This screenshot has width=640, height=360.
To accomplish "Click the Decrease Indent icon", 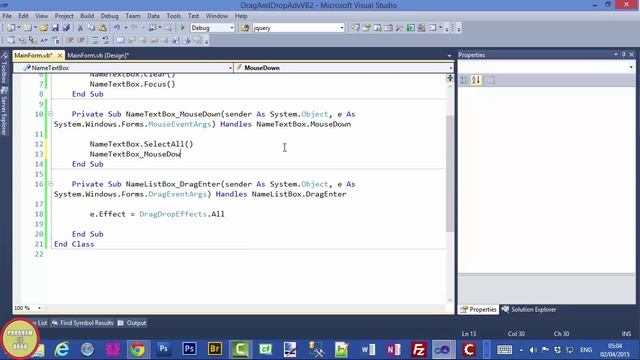I will click(70, 40).
